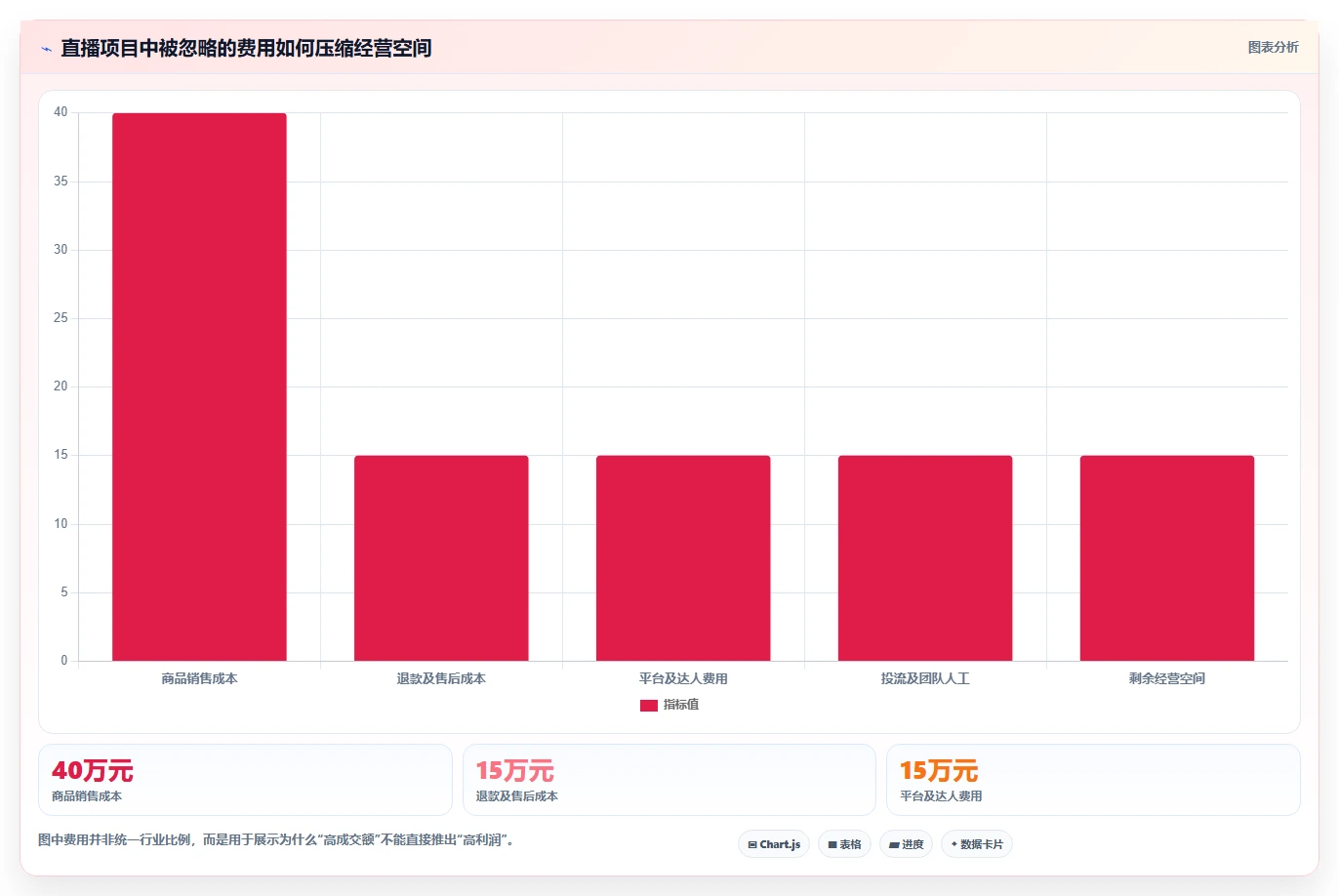Click the y-axis value 20
This screenshot has width=1339, height=896.
tap(61, 387)
